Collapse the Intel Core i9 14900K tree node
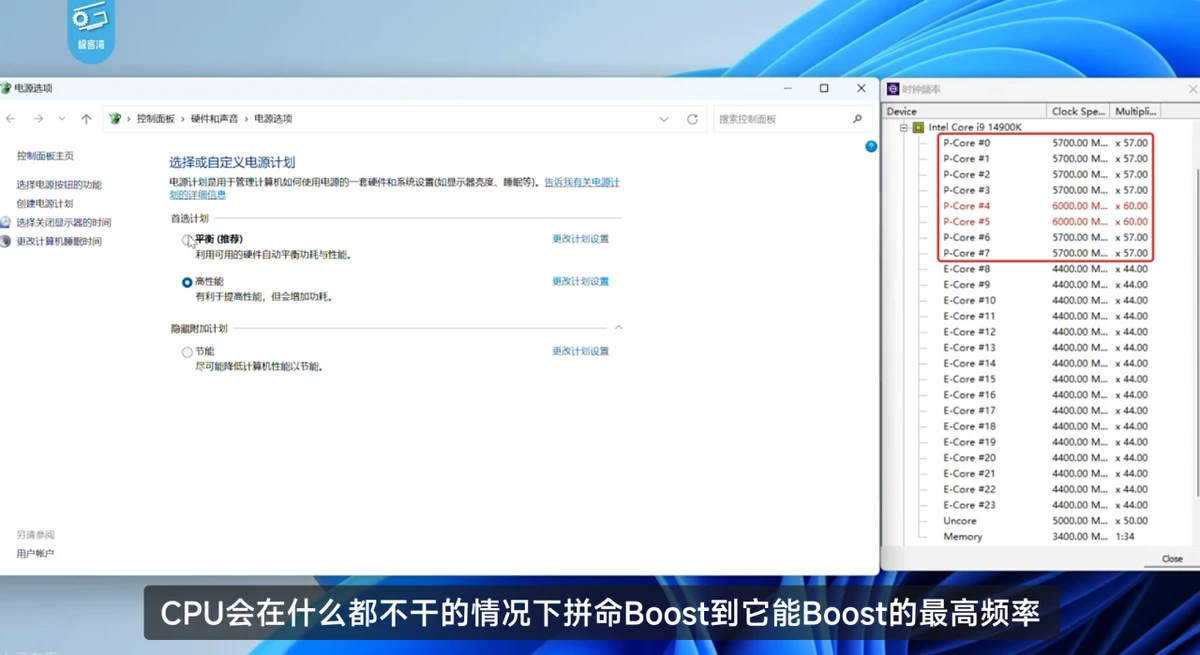 click(903, 128)
